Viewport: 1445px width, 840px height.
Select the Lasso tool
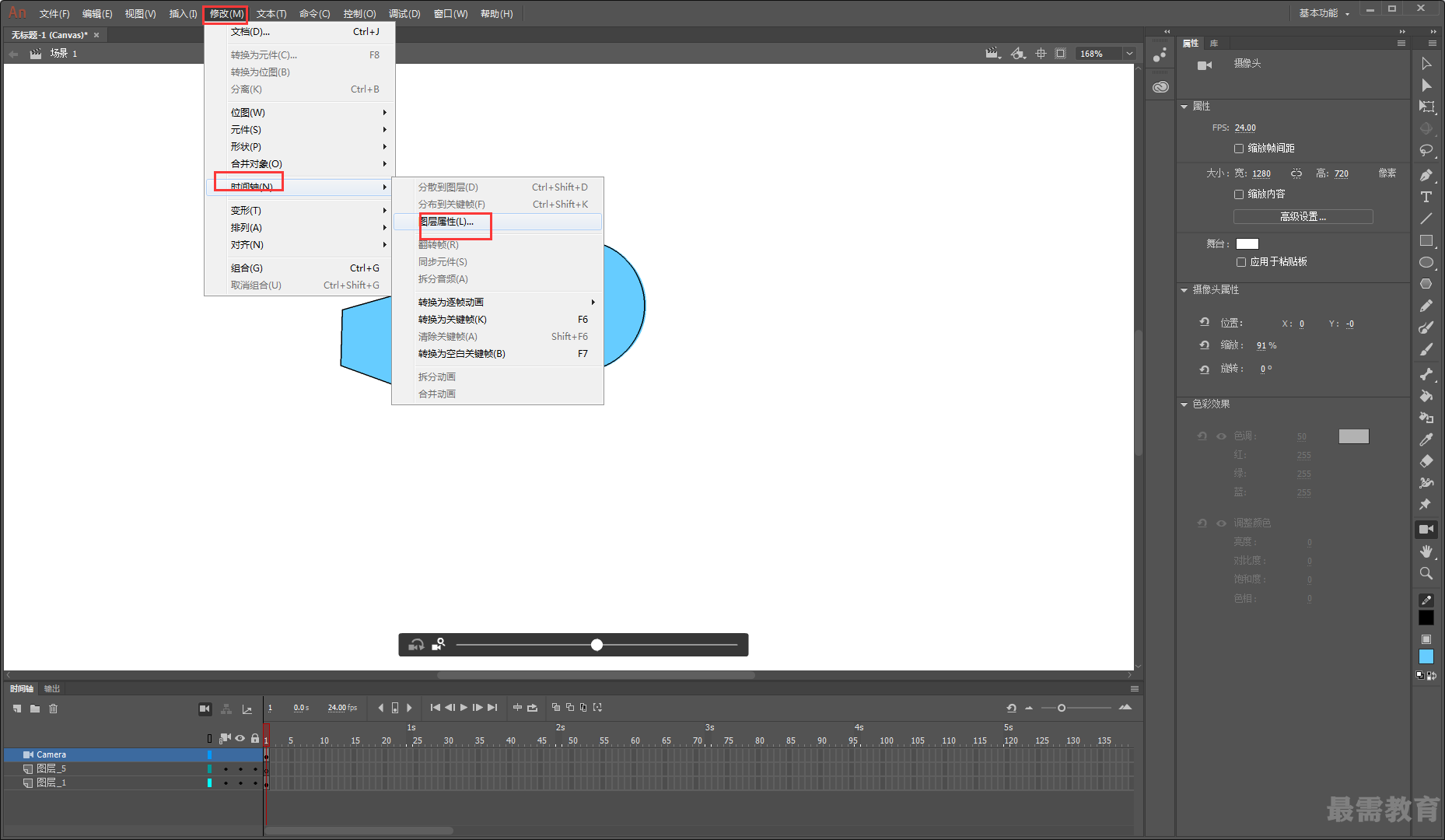[1426, 151]
